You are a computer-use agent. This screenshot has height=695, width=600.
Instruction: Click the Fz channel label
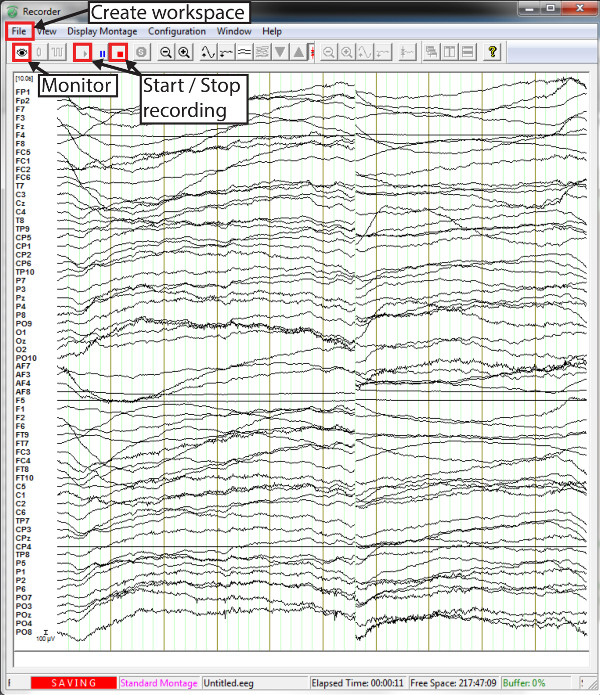pyautogui.click(x=20, y=126)
